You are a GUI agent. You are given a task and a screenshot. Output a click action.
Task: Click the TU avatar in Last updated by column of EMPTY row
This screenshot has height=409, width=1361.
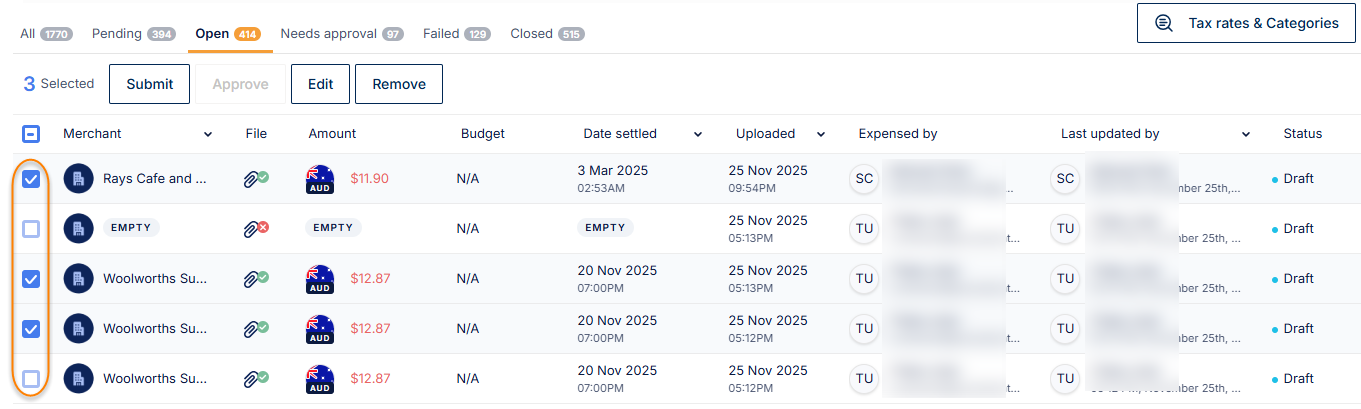1065,229
